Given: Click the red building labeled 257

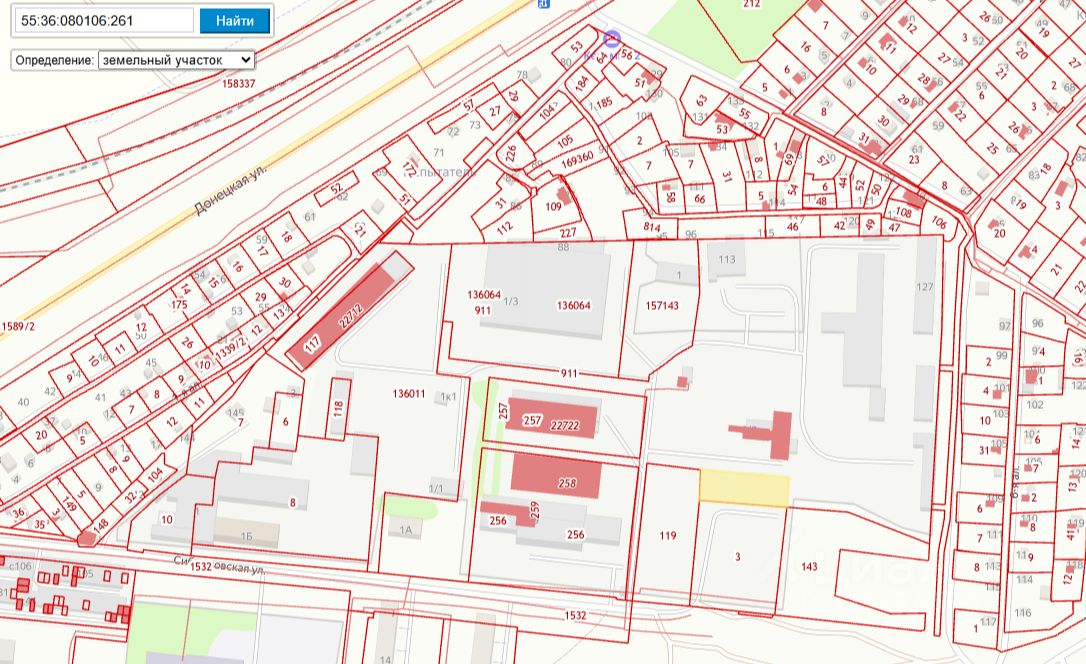Looking at the screenshot, I should [551, 416].
